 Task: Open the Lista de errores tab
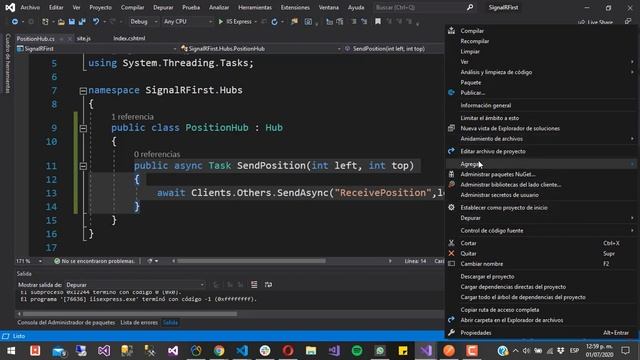(139, 322)
